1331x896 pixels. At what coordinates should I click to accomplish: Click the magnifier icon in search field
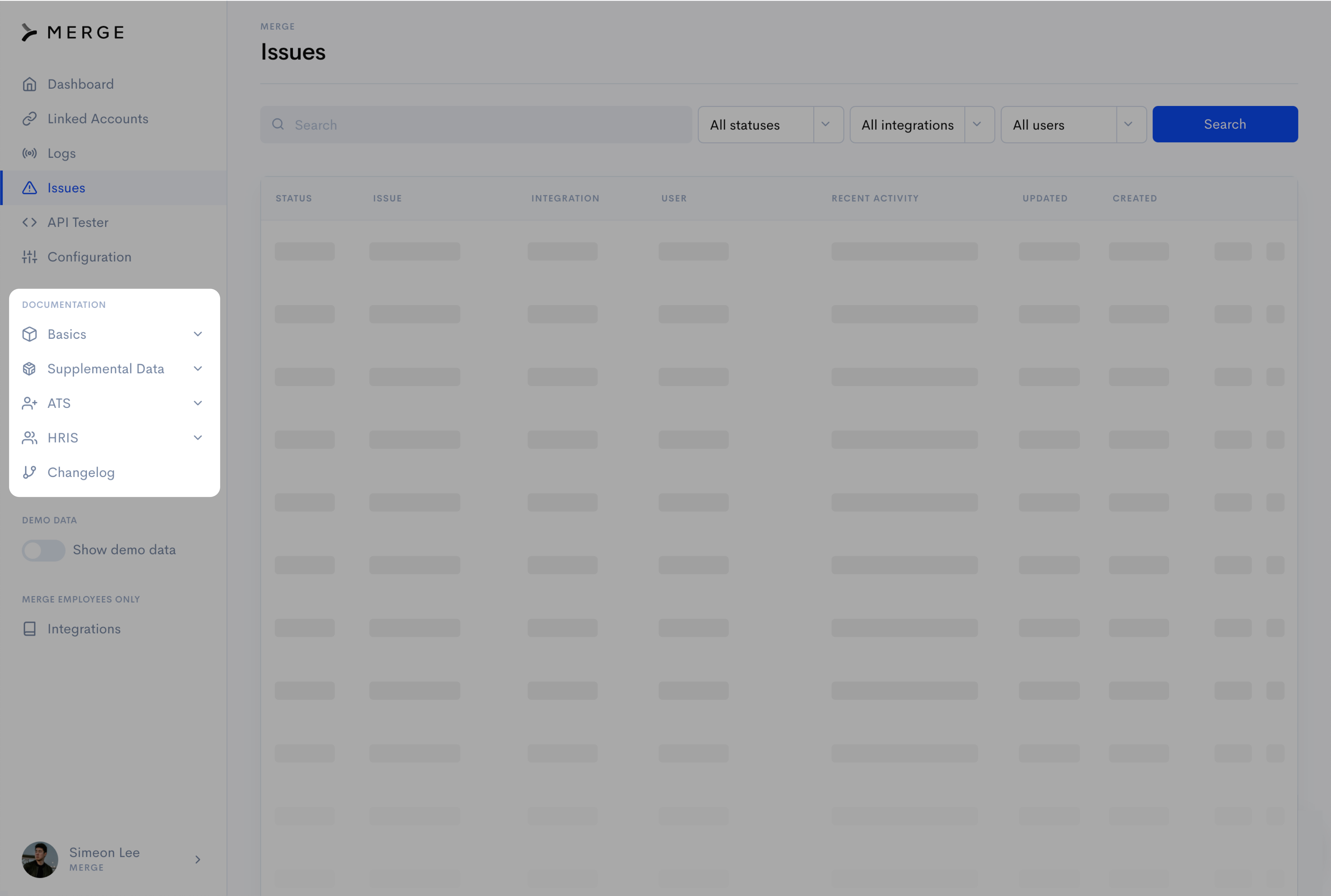(x=278, y=124)
